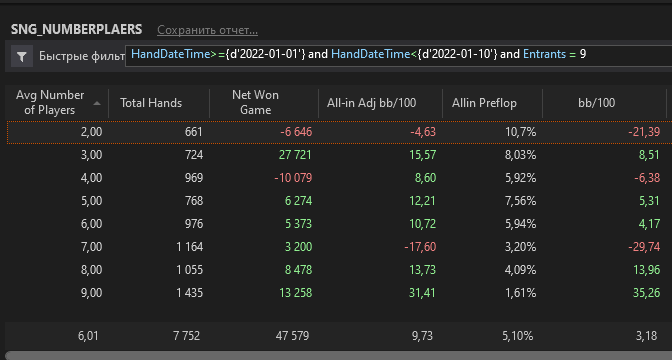672x360 pixels.
Task: Click the 6 274 net won cell
Action: [298, 201]
